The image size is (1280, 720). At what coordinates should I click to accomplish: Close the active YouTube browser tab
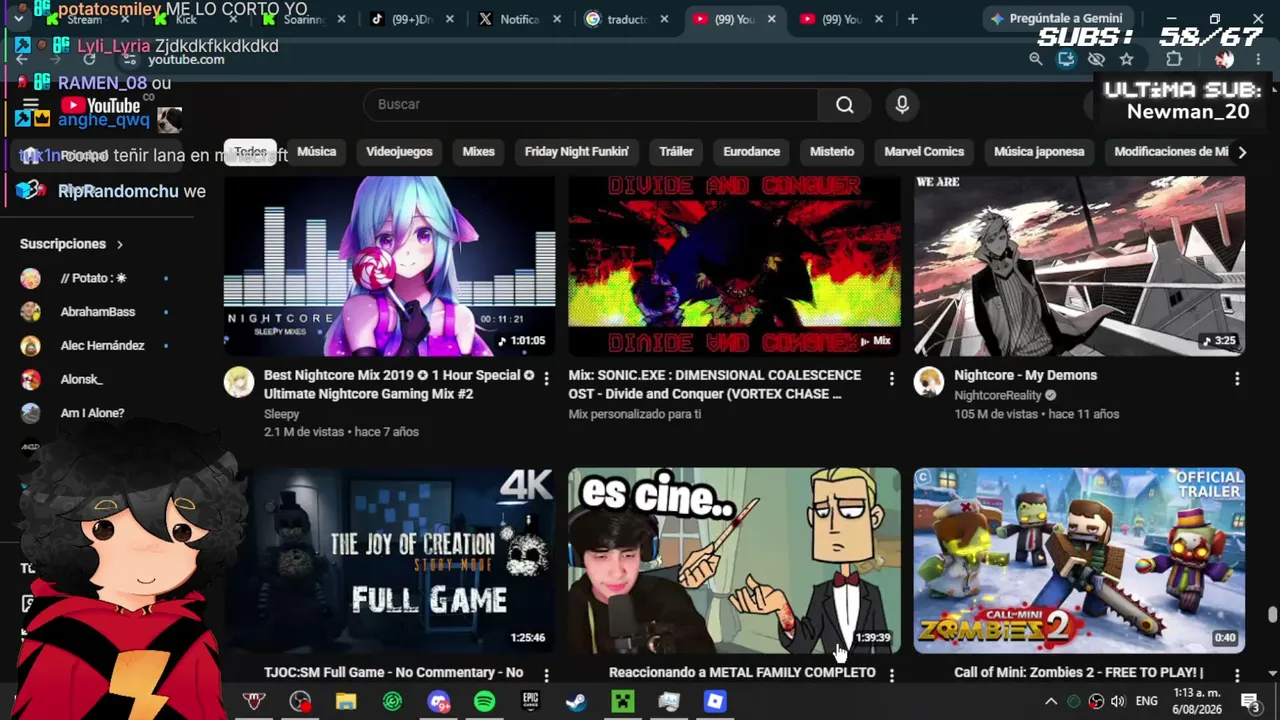click(771, 19)
